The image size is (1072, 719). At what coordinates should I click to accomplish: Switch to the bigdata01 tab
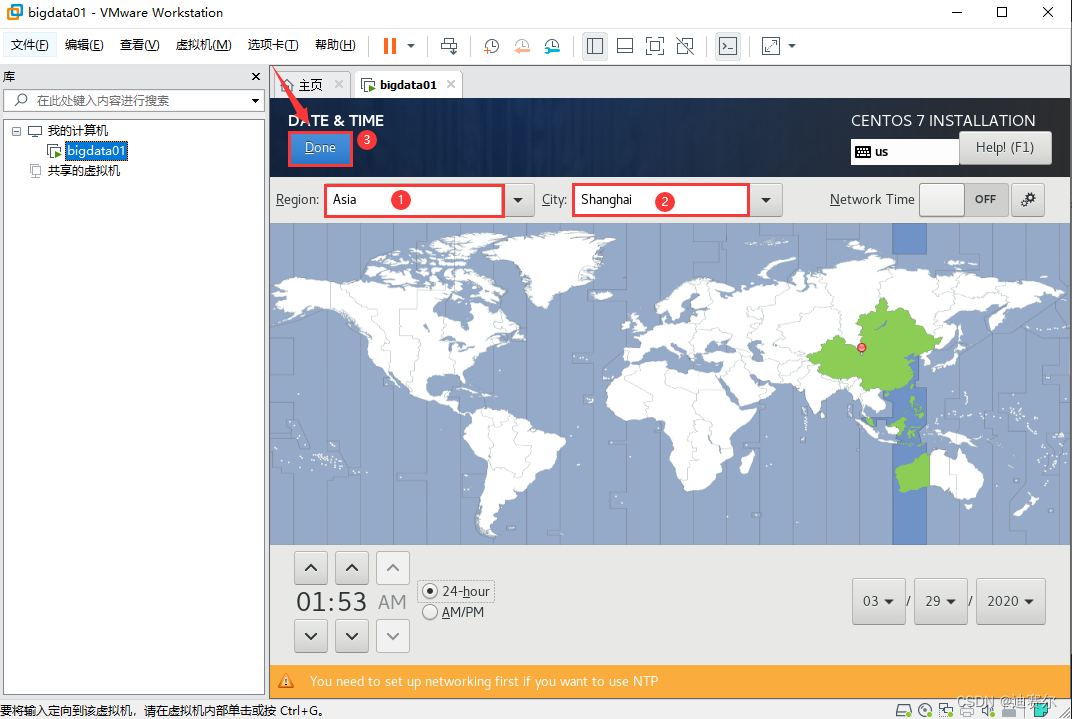(x=408, y=85)
